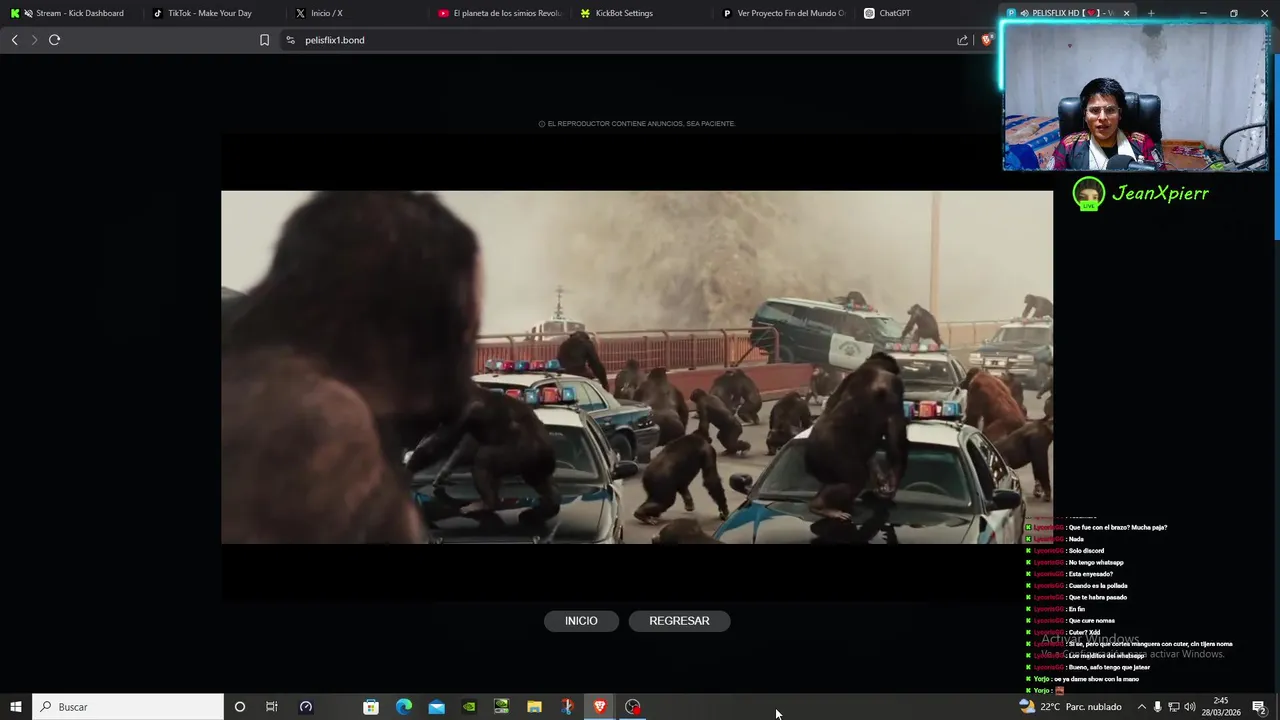Switch to Ver Proyecto Fin del Mundo tab
This screenshot has height=720, width=1280.
pyautogui.click(x=784, y=13)
